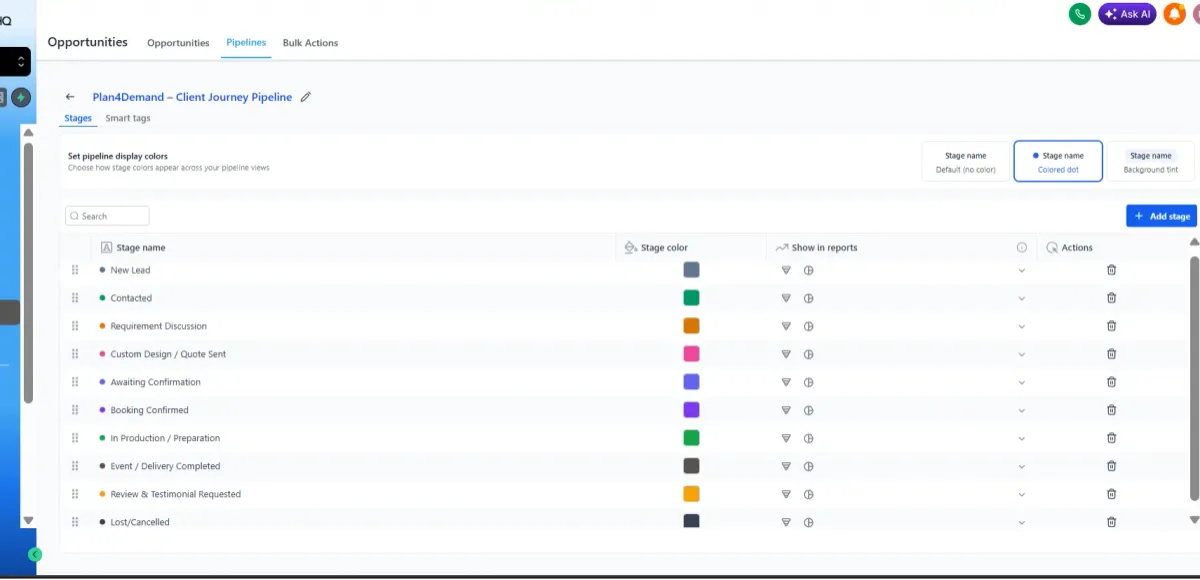Screen dimensions: 1200x580
Task: Click the Plan4Demand pipeline title
Action: pos(192,97)
